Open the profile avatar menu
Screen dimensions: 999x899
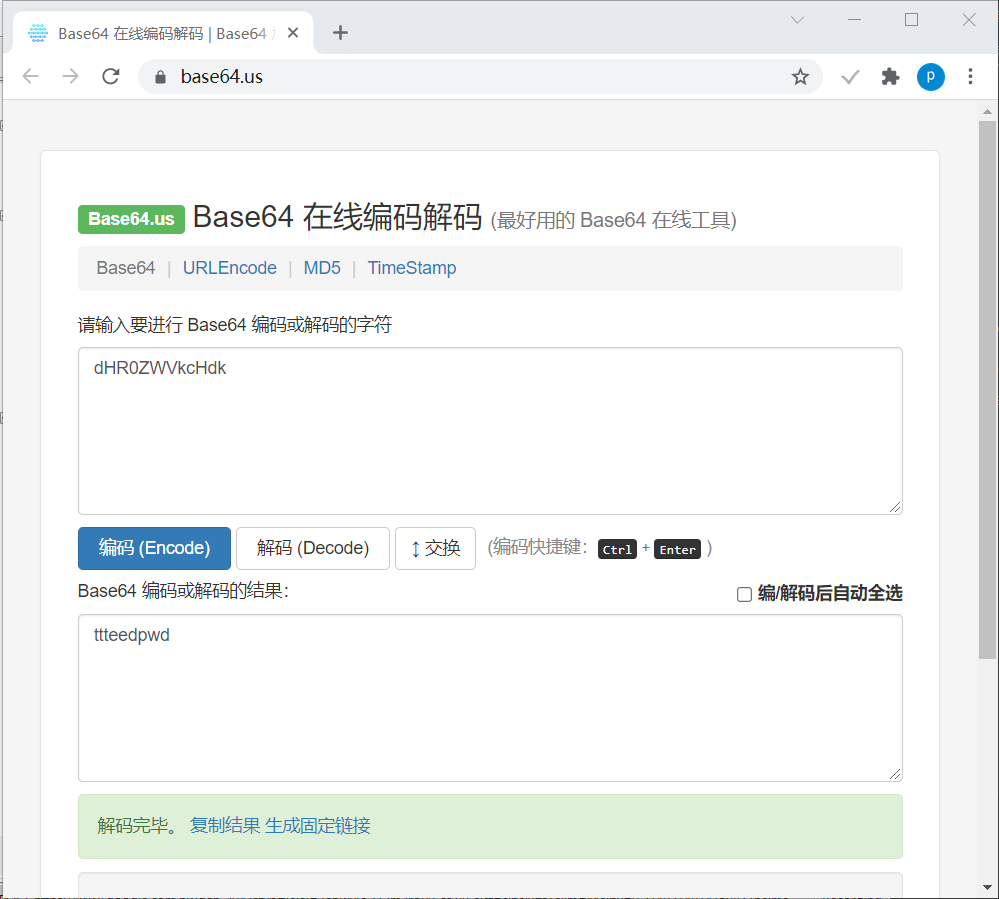pos(931,76)
